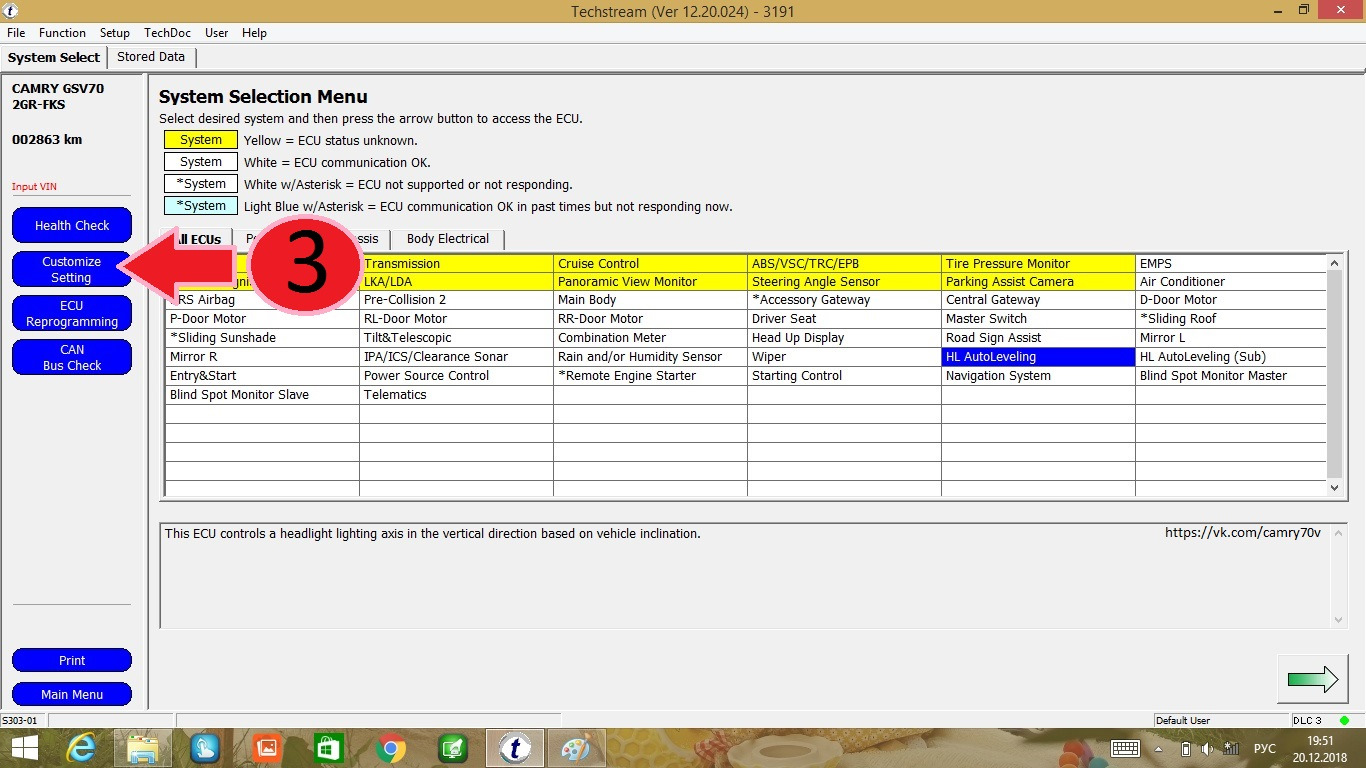Viewport: 1366px width, 768px height.
Task: Click the Print button
Action: (72, 660)
